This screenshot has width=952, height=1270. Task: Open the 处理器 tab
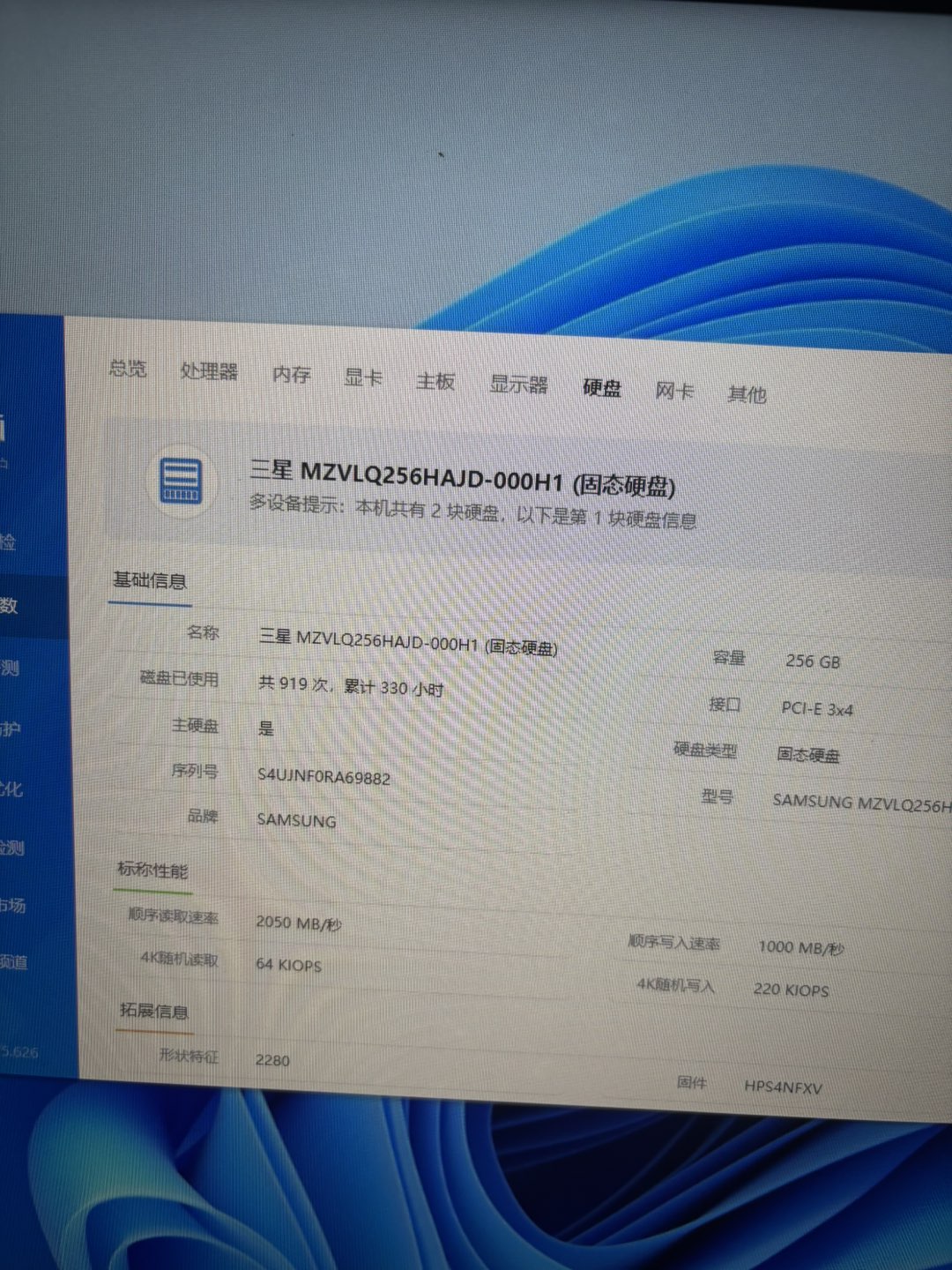(209, 371)
